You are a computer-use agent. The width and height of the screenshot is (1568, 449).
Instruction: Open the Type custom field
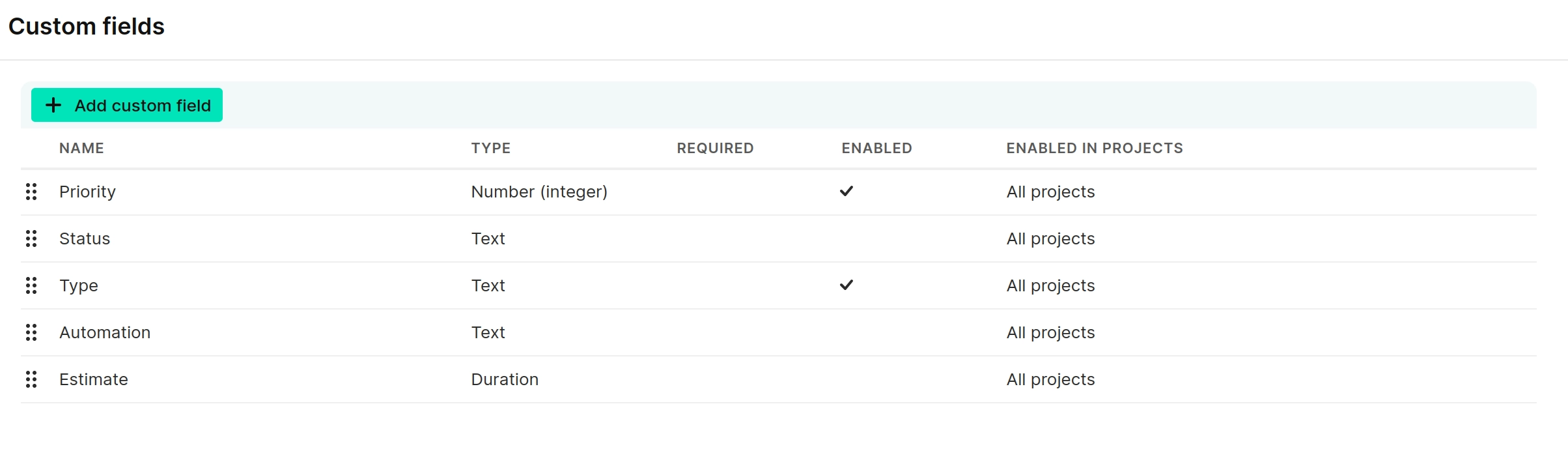[x=79, y=285]
